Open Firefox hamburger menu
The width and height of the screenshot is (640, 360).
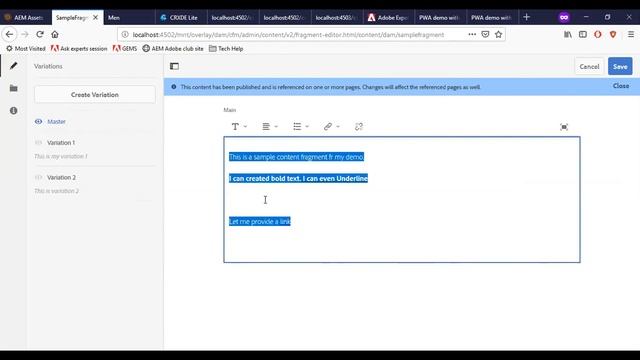pos(631,34)
